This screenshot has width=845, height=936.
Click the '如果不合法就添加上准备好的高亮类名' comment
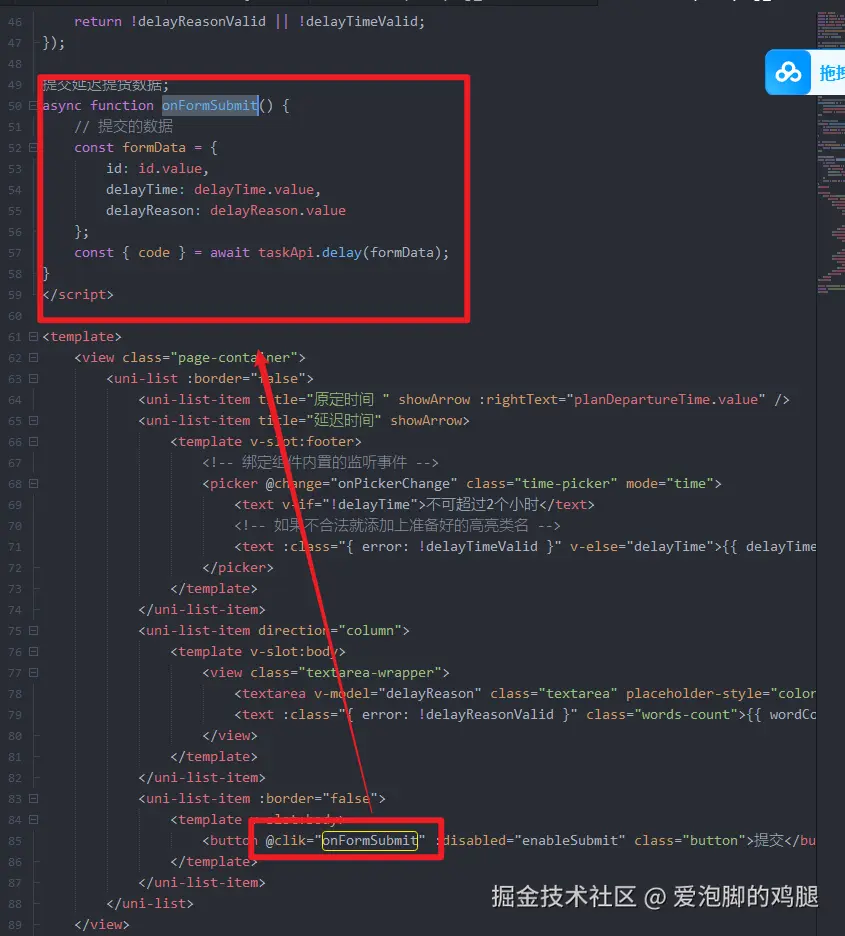401,526
